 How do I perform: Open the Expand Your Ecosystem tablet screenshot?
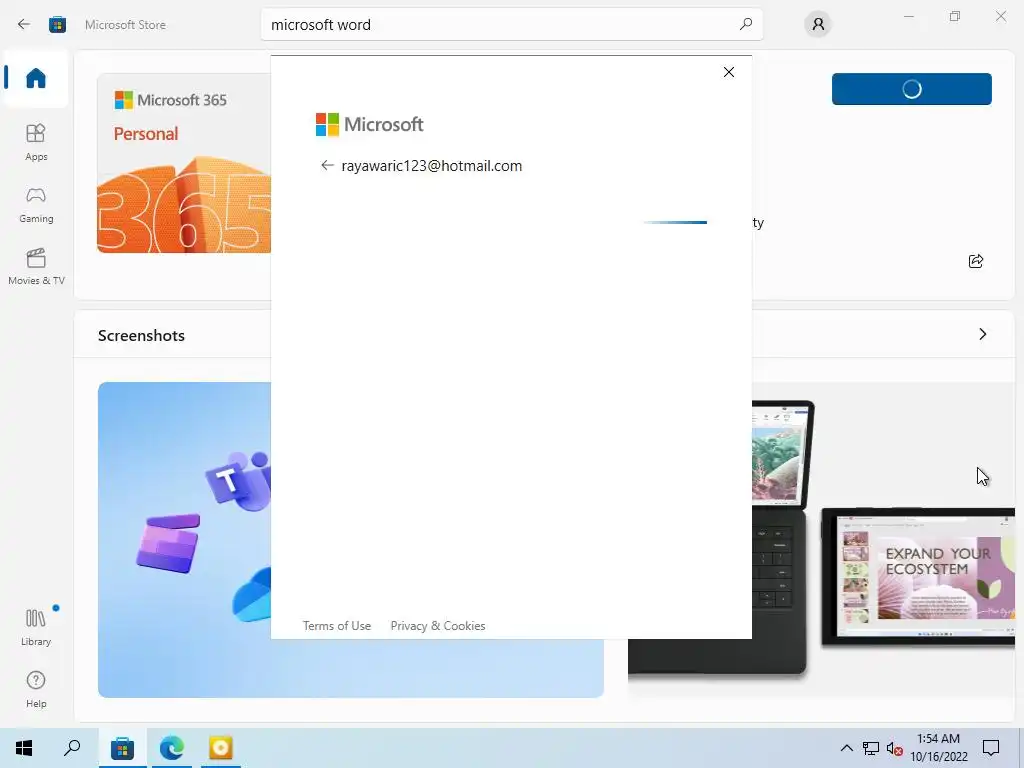(918, 577)
